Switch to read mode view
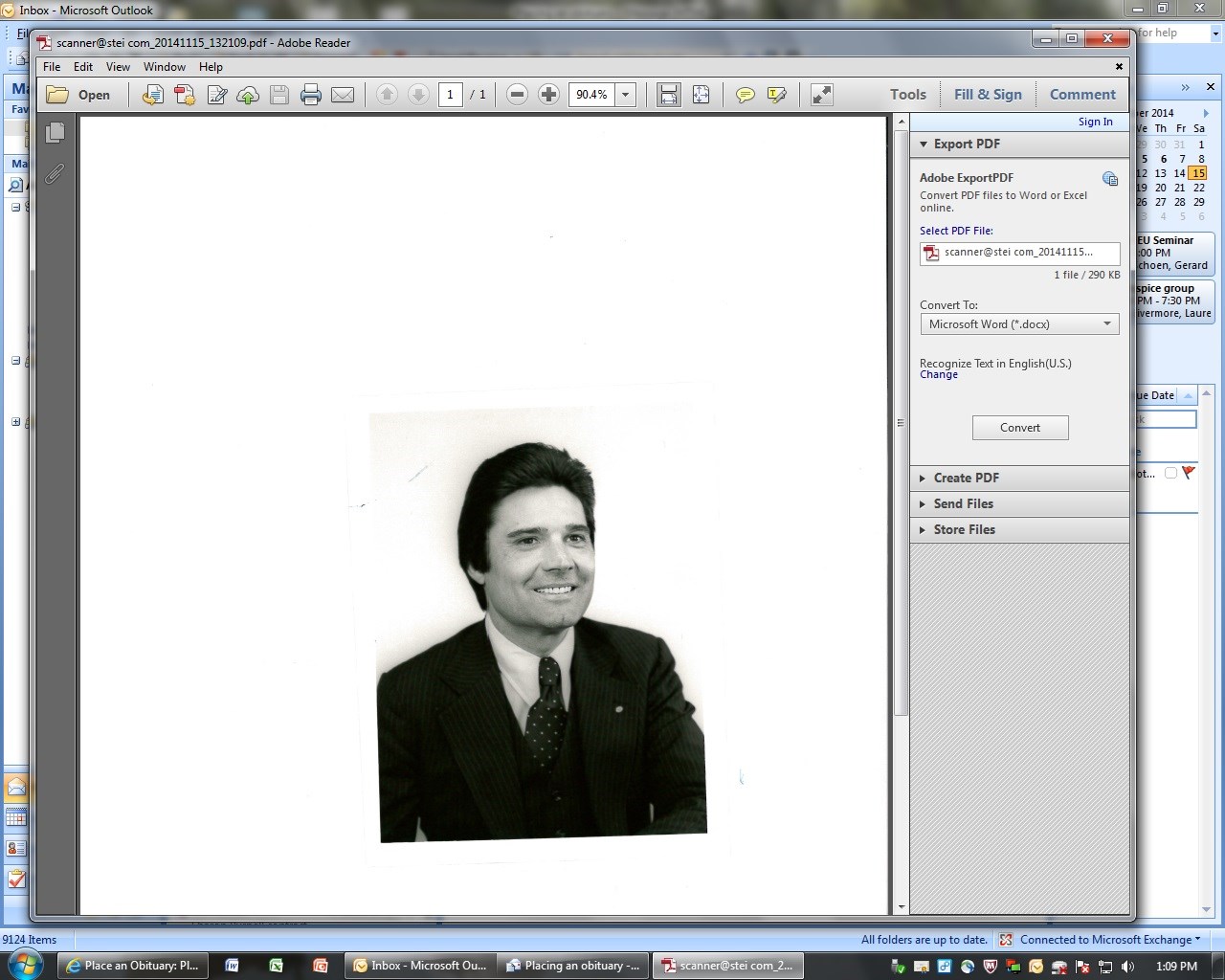The image size is (1225, 980). 821,95
